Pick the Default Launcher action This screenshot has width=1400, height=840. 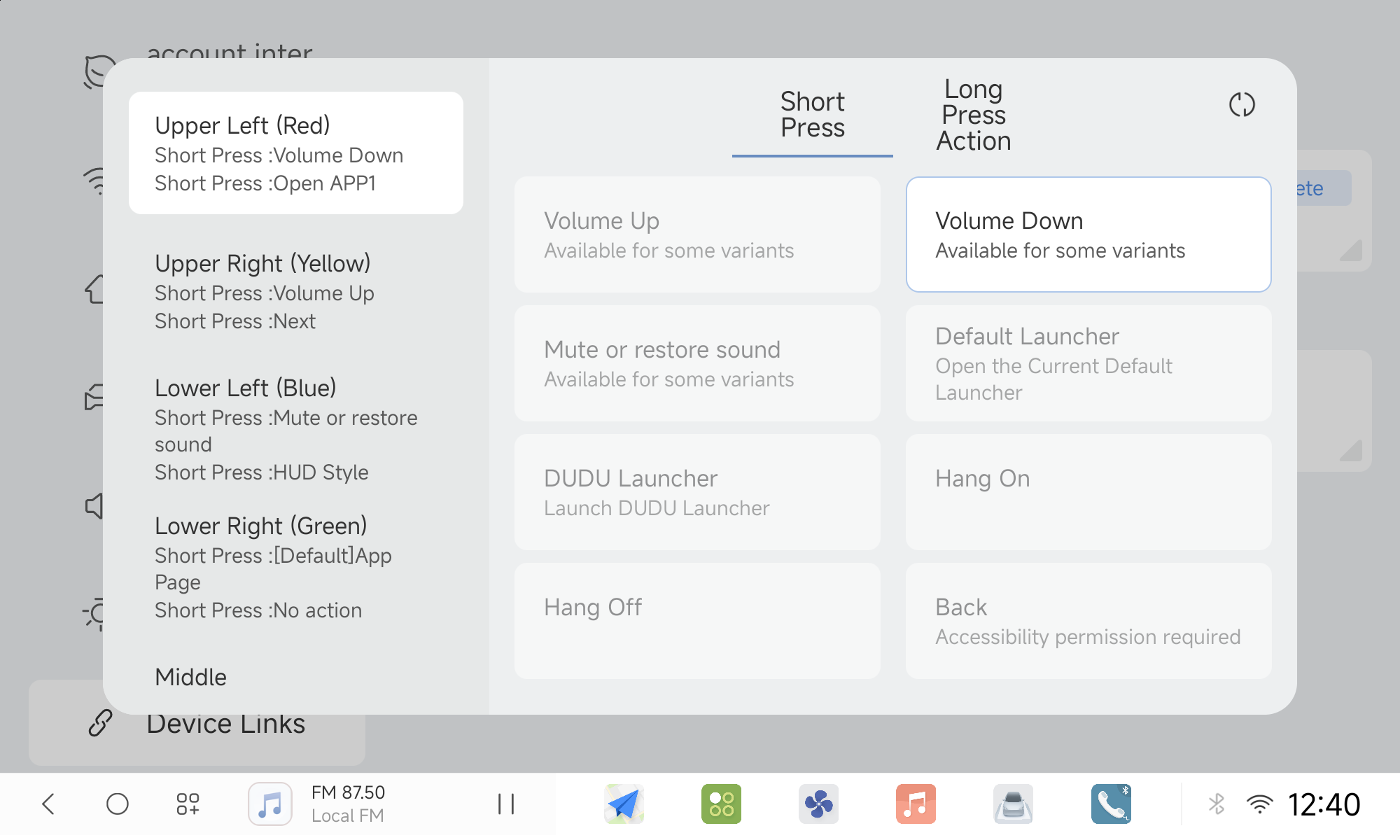[1088, 363]
